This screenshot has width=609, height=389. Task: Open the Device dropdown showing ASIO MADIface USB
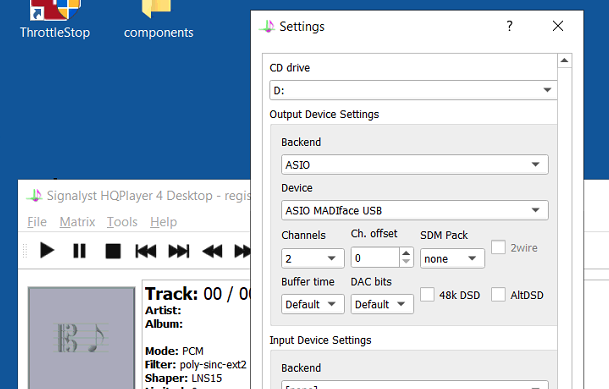click(x=415, y=210)
